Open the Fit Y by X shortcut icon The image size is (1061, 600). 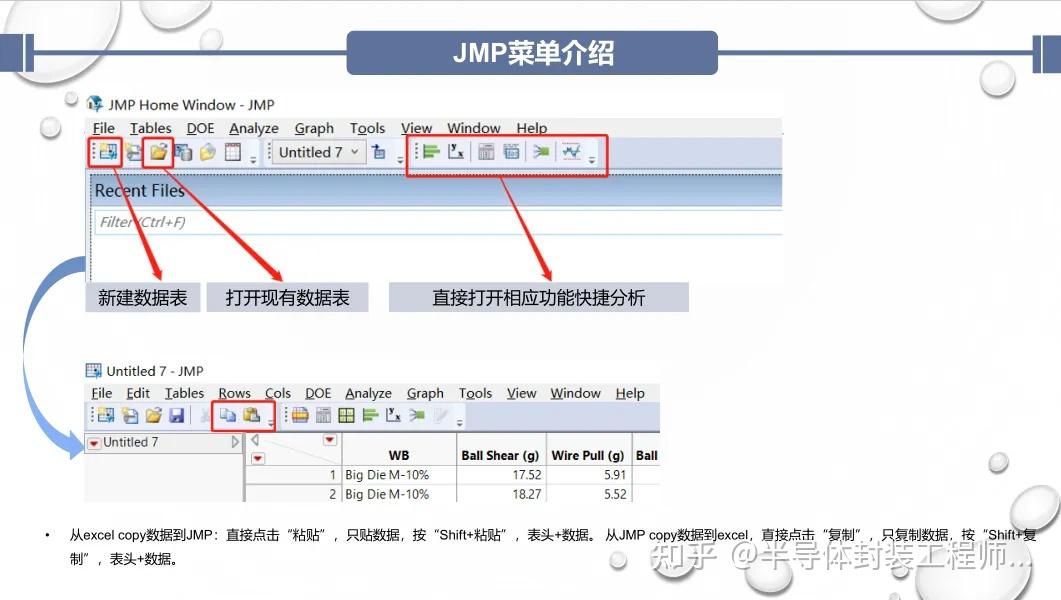pyautogui.click(x=456, y=152)
